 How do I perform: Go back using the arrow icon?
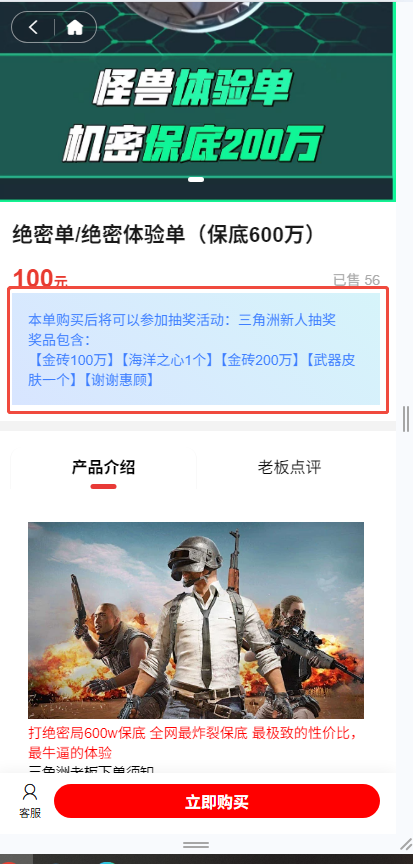point(34,27)
